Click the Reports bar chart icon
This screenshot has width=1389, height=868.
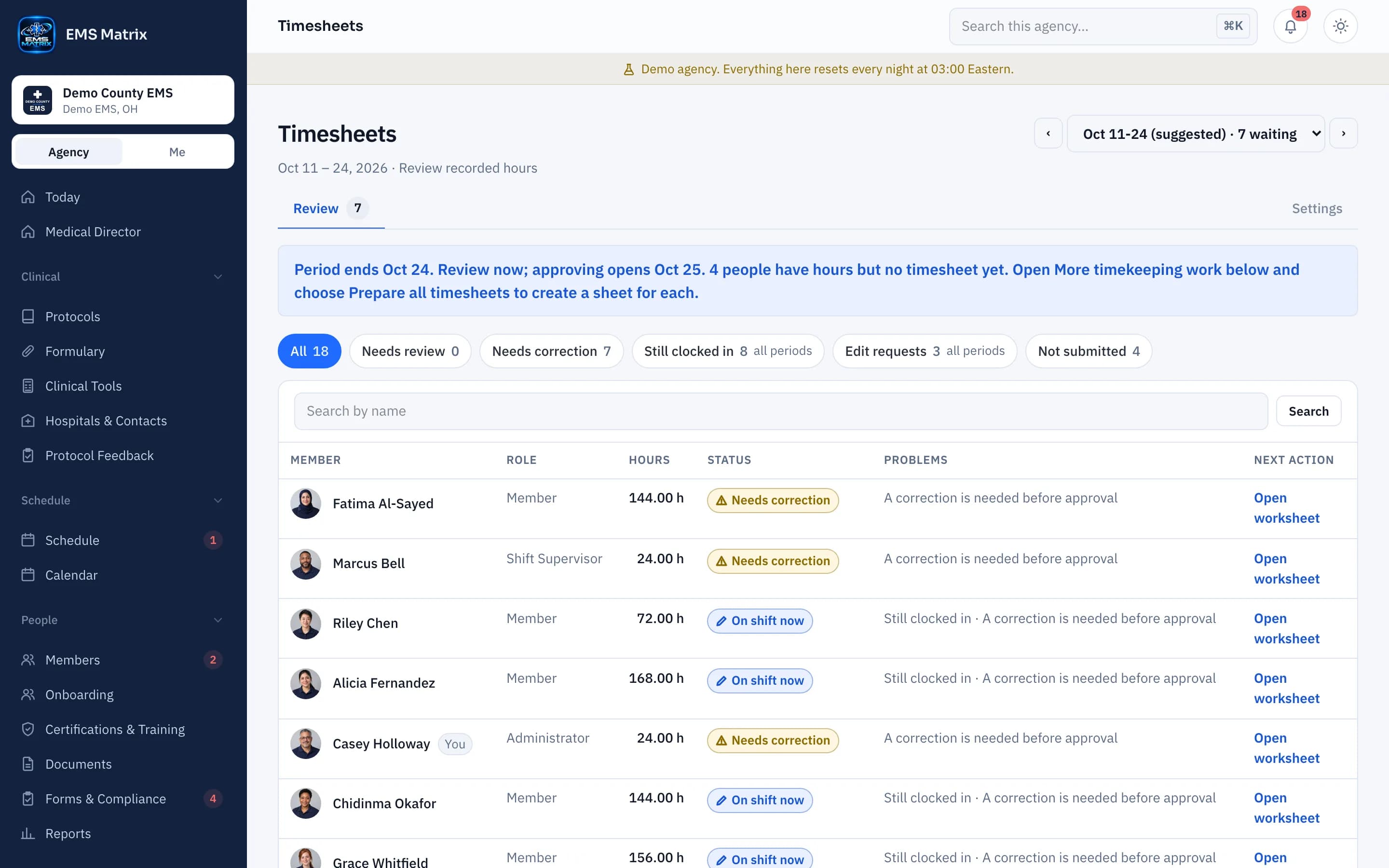coord(28,834)
